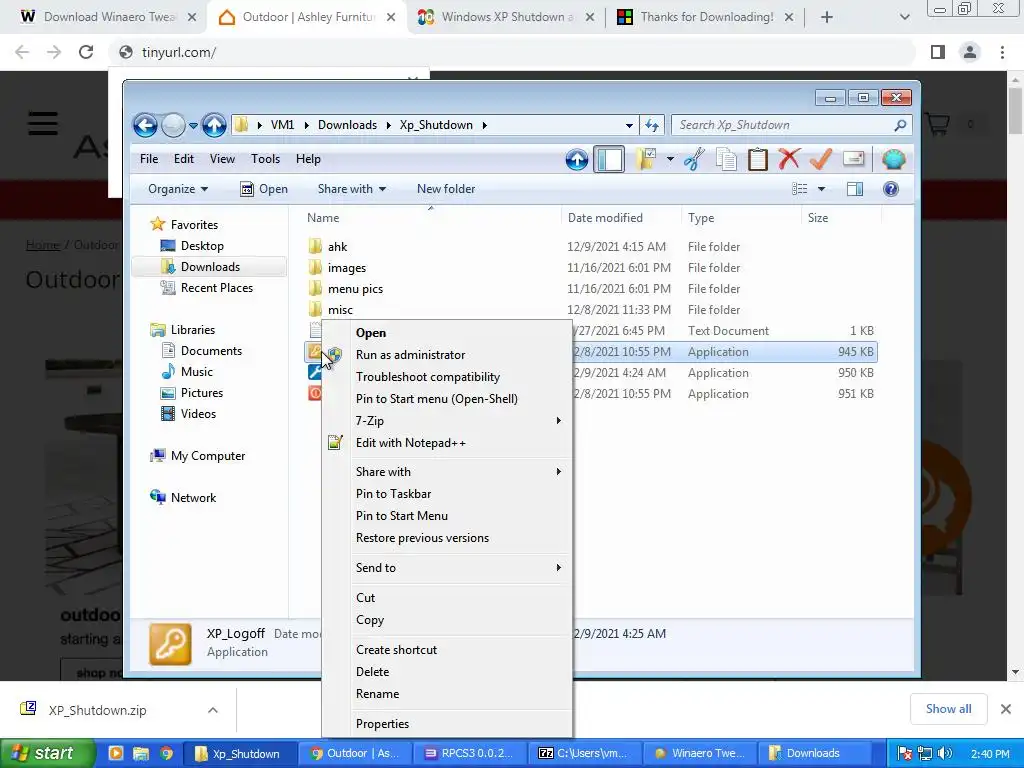This screenshot has width=1024, height=768.
Task: Open the Share with toolbar dropdown
Action: click(351, 189)
